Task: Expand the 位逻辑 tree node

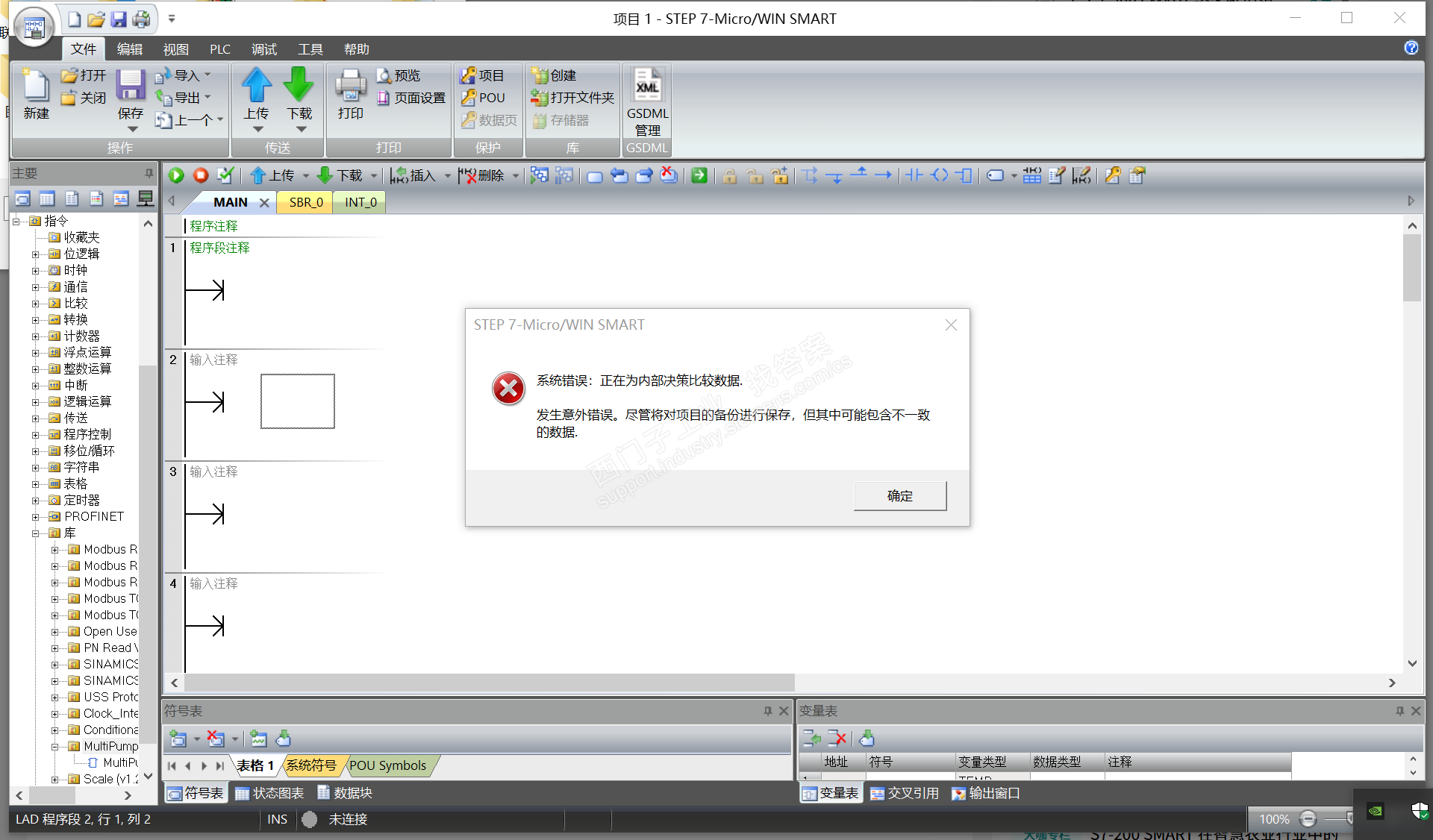Action: (35, 254)
